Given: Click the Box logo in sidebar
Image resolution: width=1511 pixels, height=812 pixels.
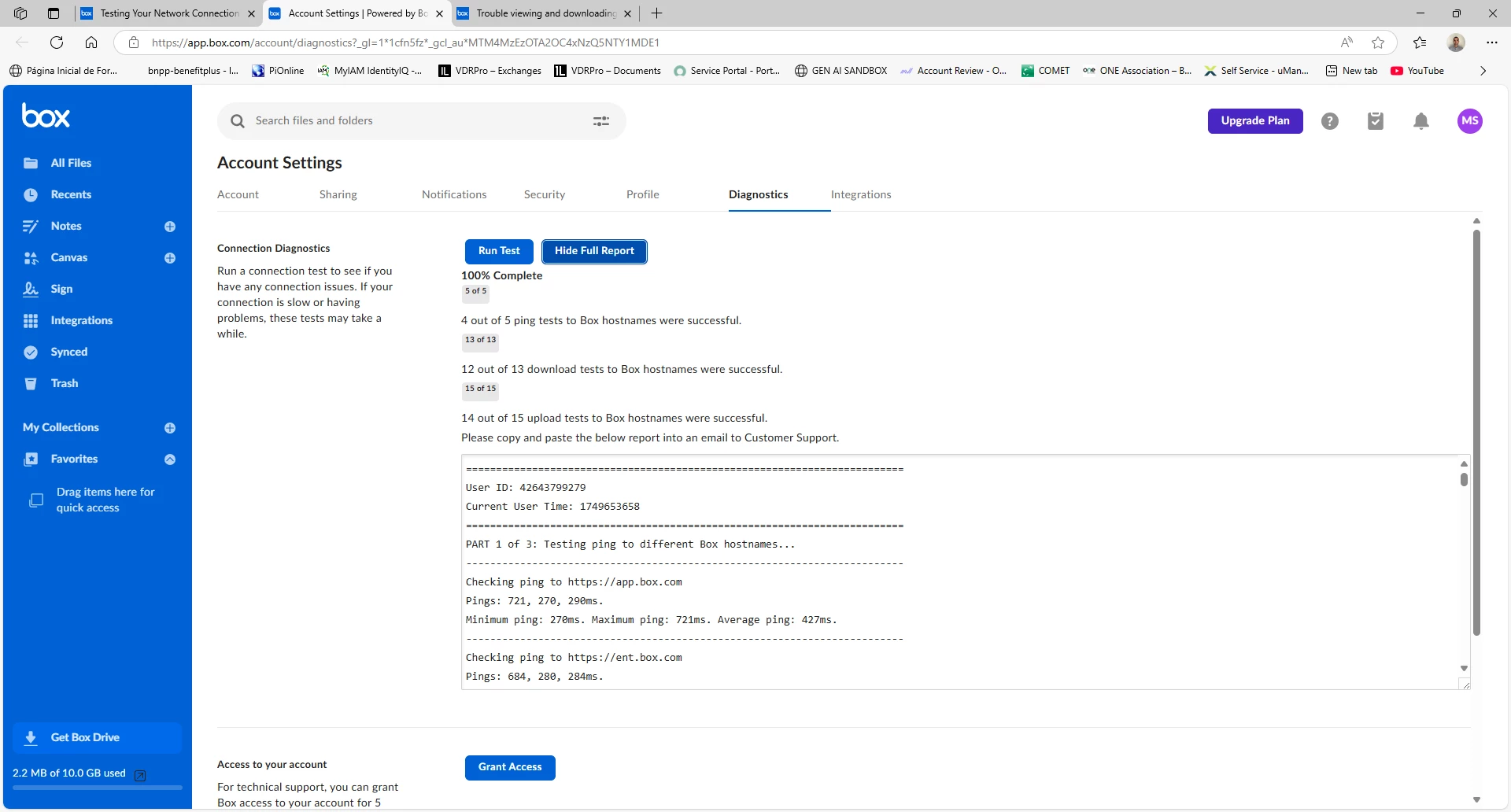Looking at the screenshot, I should pyautogui.click(x=46, y=116).
